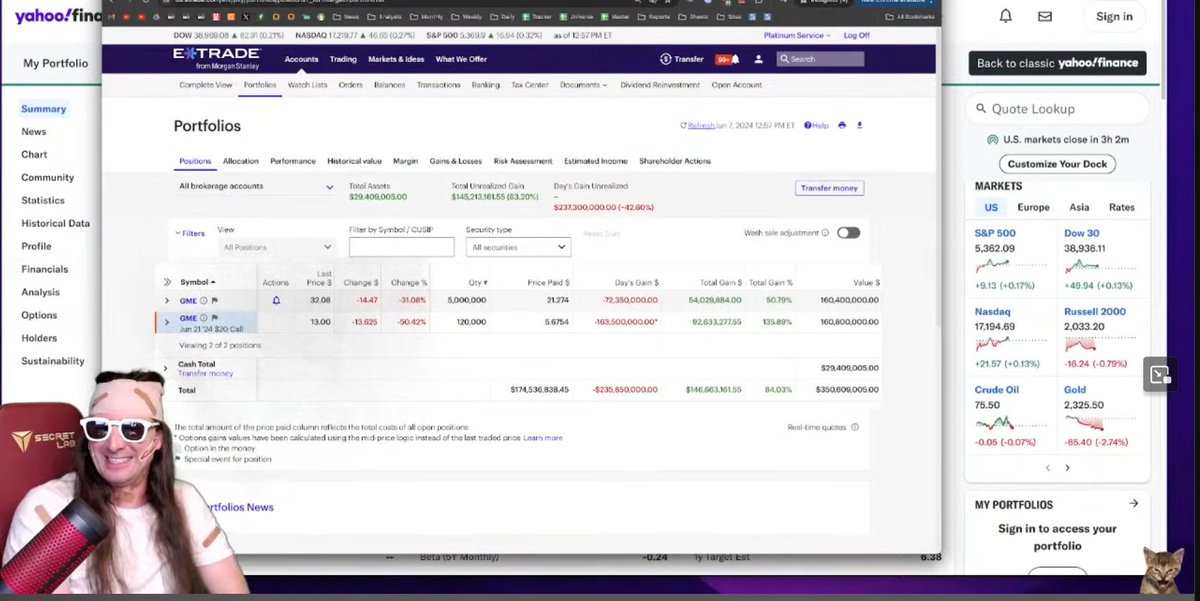Collapse the Filters section
Screen dimensions: 1200x601
point(190,233)
